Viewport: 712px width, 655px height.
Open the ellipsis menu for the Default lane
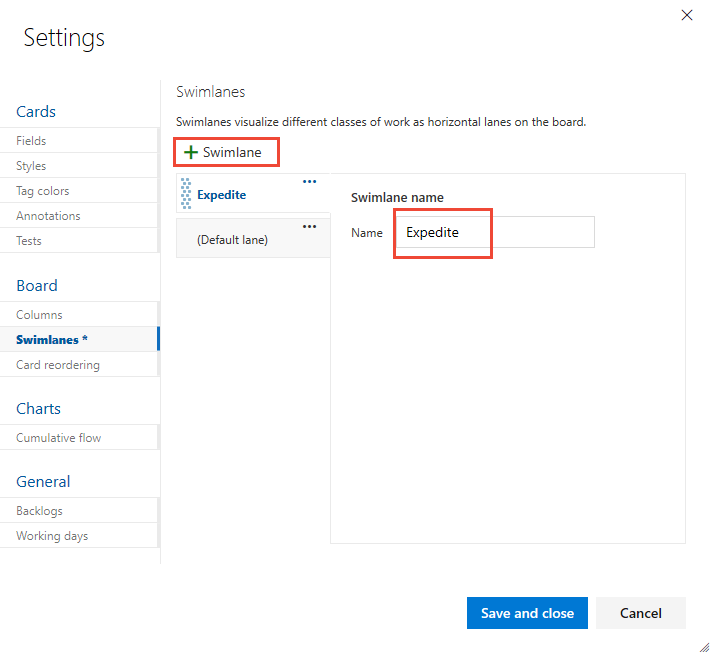(309, 226)
